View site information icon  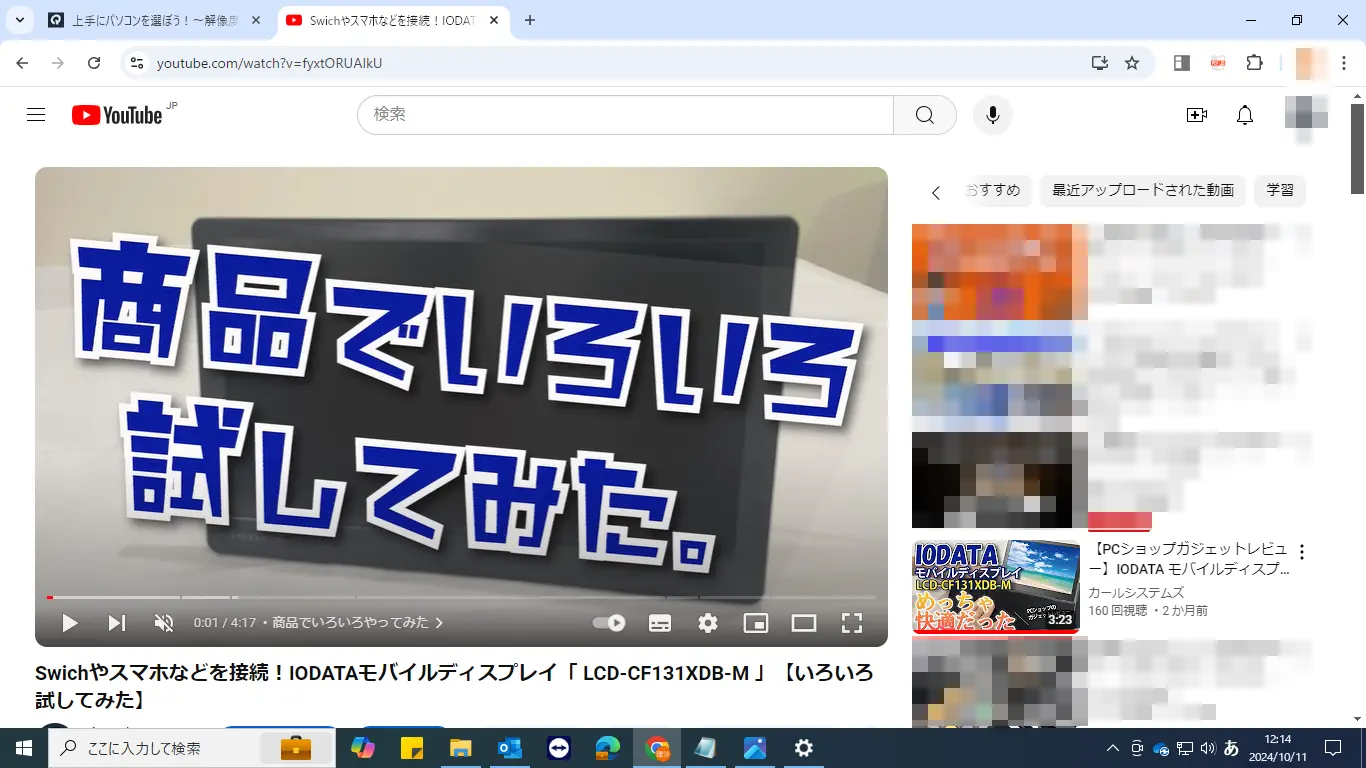[x=138, y=63]
